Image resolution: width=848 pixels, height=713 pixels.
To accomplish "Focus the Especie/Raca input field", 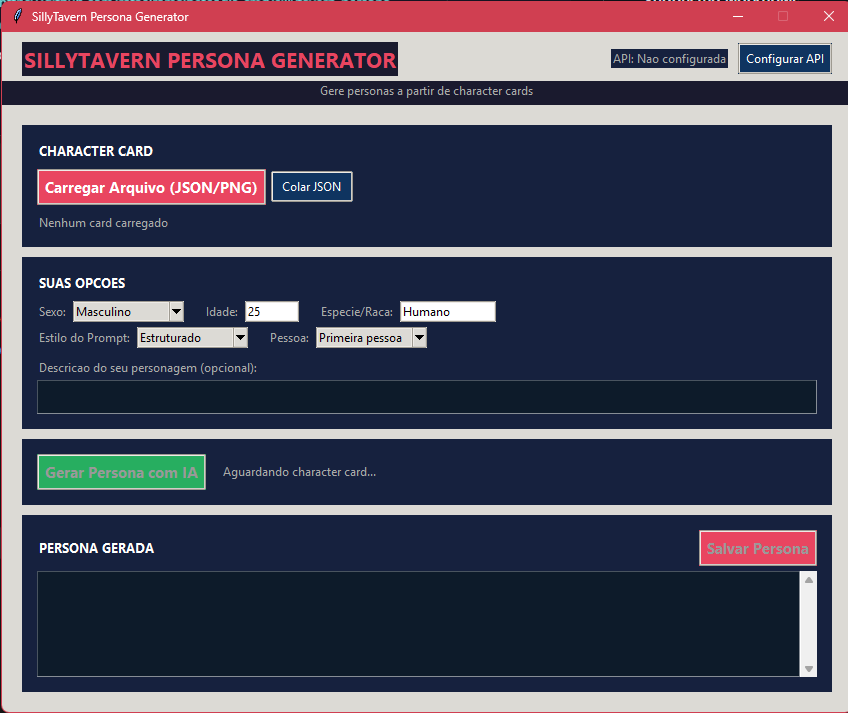I will tap(448, 312).
